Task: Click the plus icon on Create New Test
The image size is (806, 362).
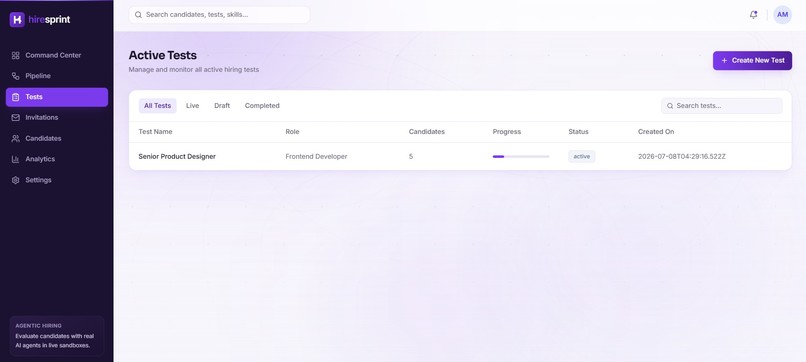Action: tap(724, 61)
